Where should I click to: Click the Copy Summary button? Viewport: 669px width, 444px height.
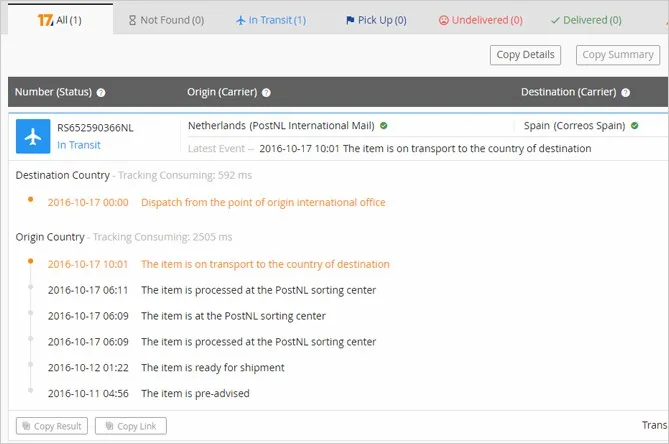pos(618,55)
